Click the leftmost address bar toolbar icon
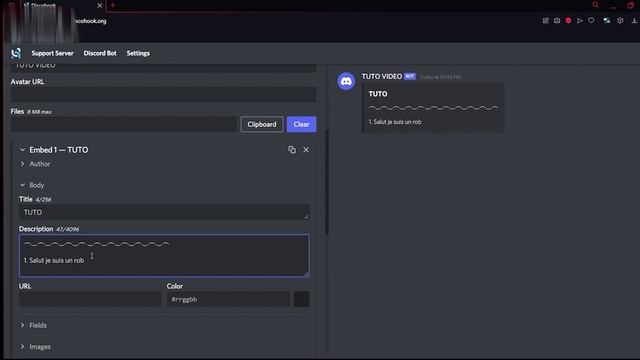Screen dimensions: 640x360 click(x=545, y=20)
